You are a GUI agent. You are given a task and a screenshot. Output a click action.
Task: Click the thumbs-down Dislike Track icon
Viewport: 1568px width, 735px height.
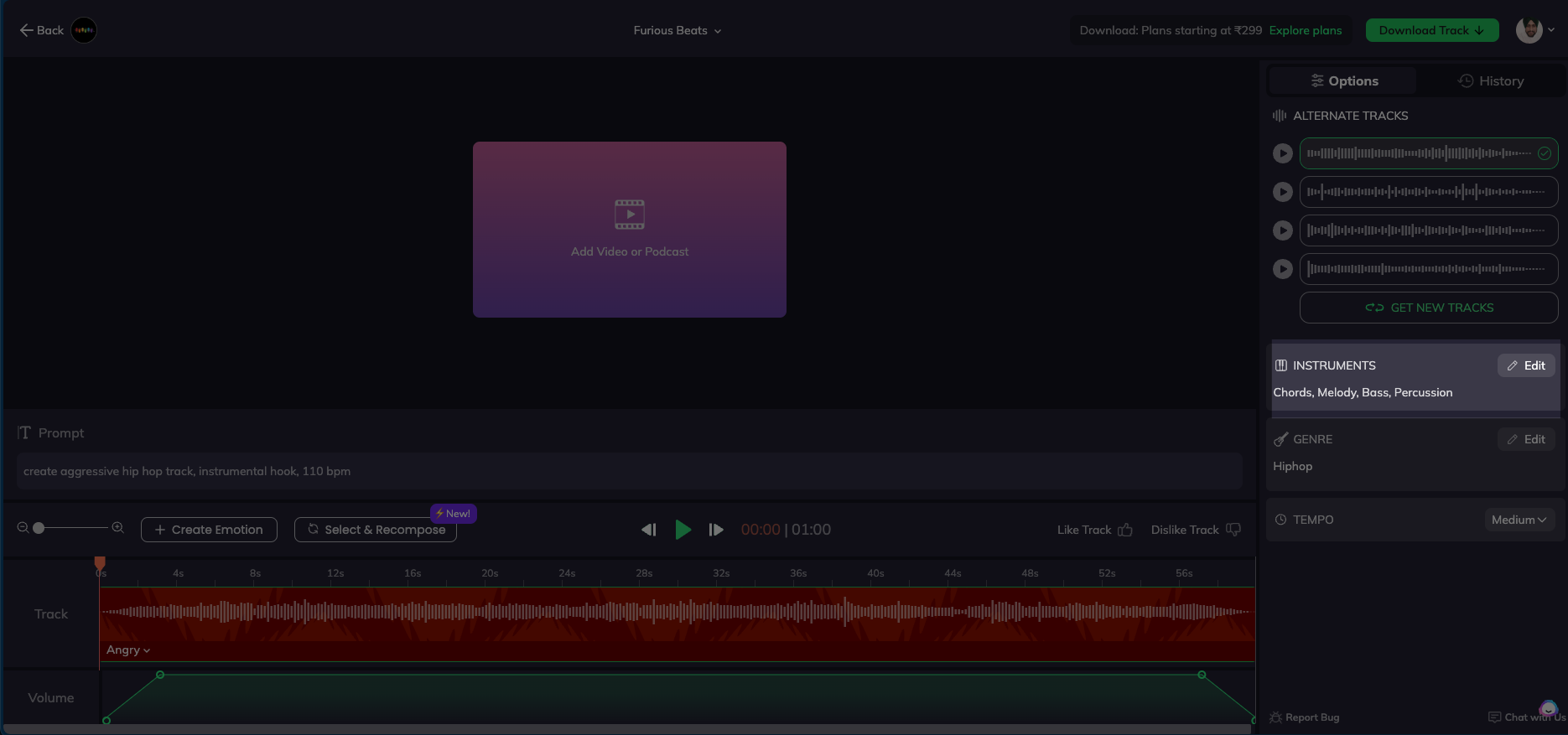(x=1233, y=530)
